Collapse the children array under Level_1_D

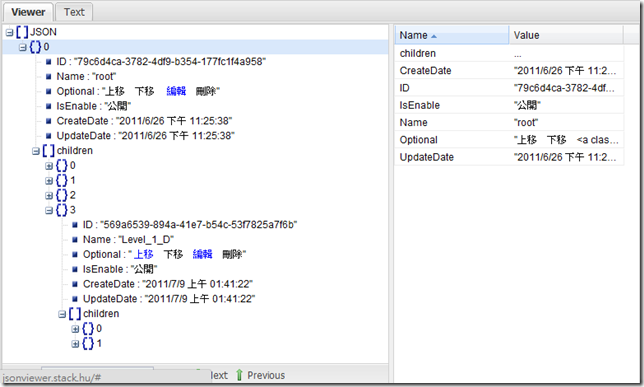coord(62,314)
